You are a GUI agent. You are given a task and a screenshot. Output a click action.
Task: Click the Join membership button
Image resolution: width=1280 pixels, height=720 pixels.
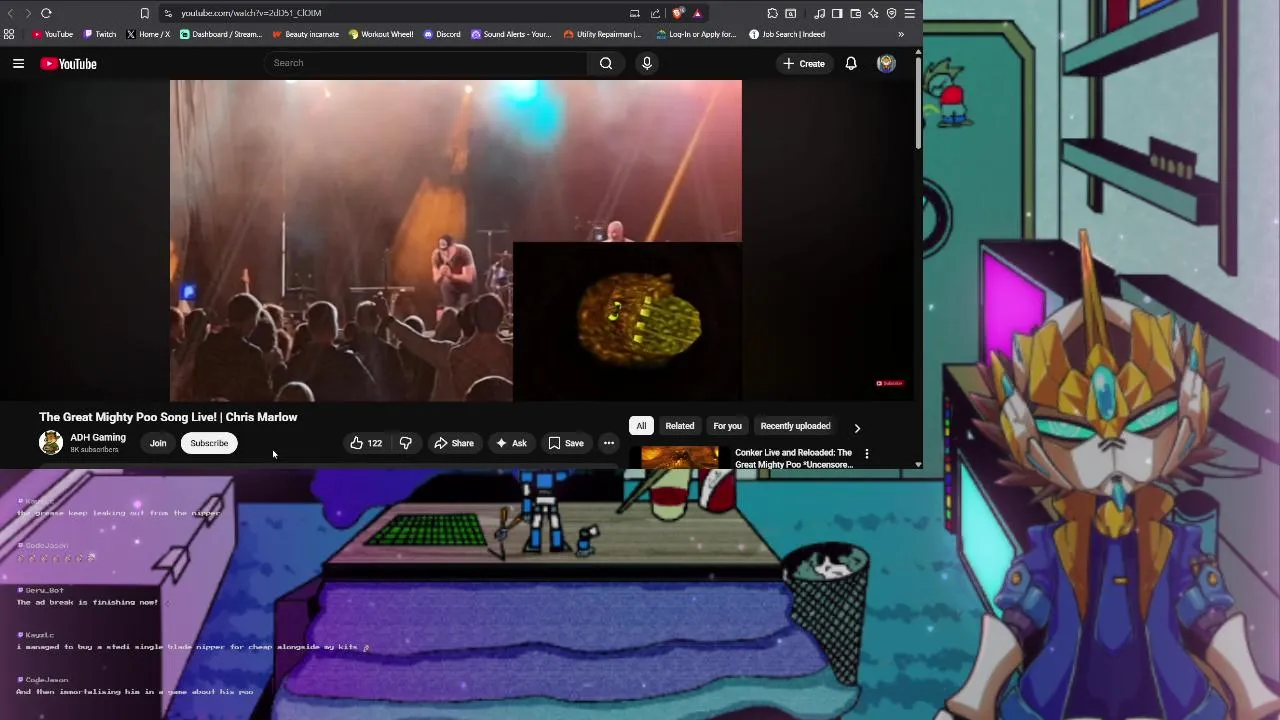158,443
